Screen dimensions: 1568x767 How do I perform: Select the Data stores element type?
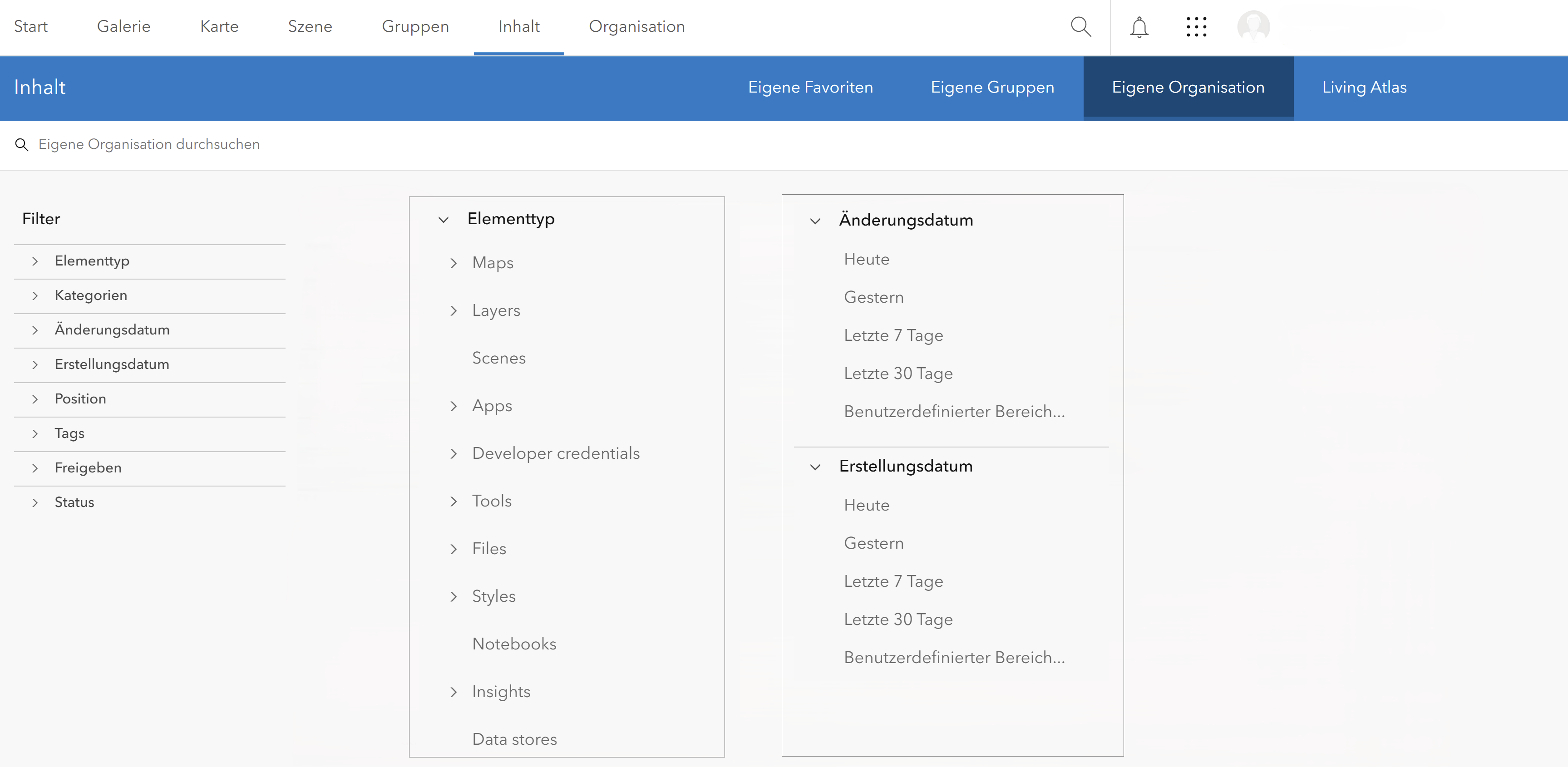[514, 740]
